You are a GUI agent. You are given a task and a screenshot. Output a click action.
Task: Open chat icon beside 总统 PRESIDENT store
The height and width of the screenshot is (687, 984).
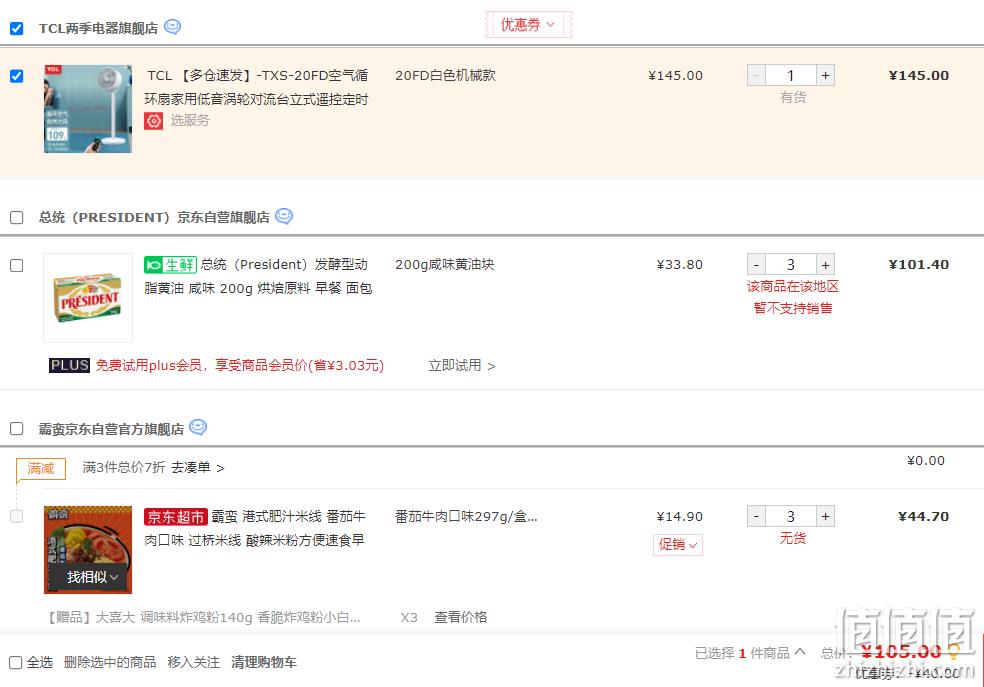[x=284, y=216]
